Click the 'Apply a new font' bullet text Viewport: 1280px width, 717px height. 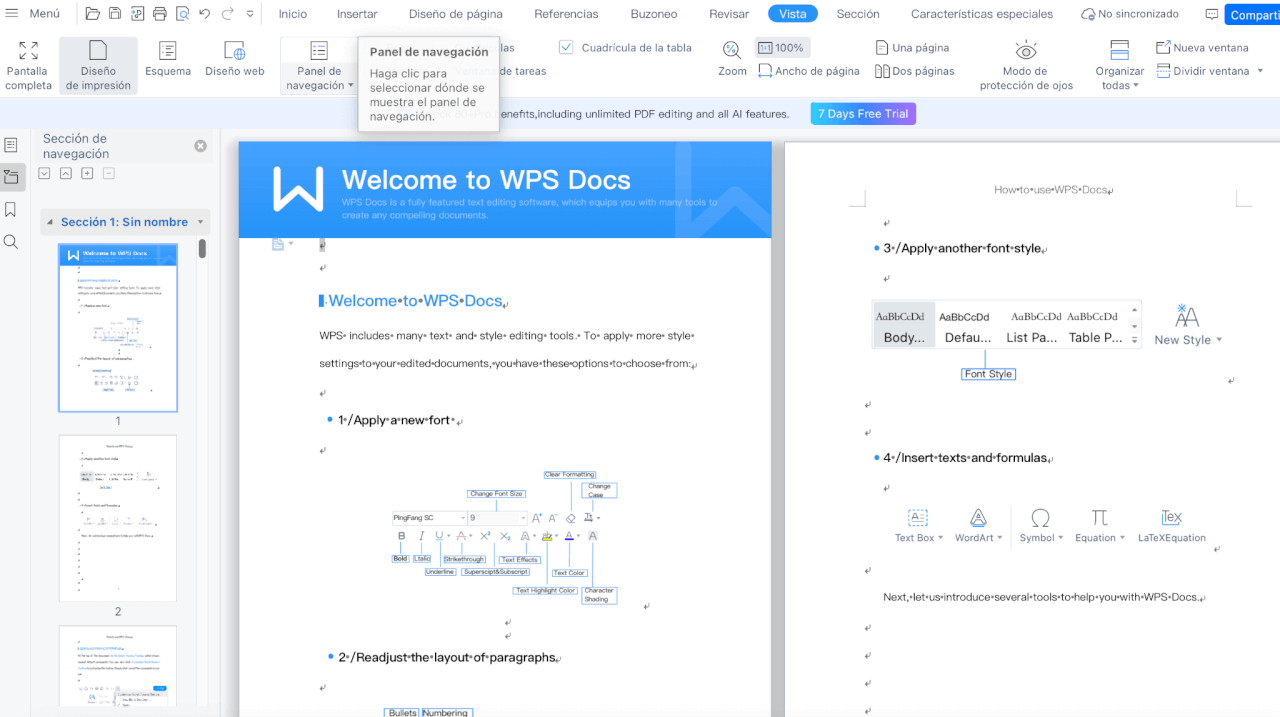click(396, 420)
